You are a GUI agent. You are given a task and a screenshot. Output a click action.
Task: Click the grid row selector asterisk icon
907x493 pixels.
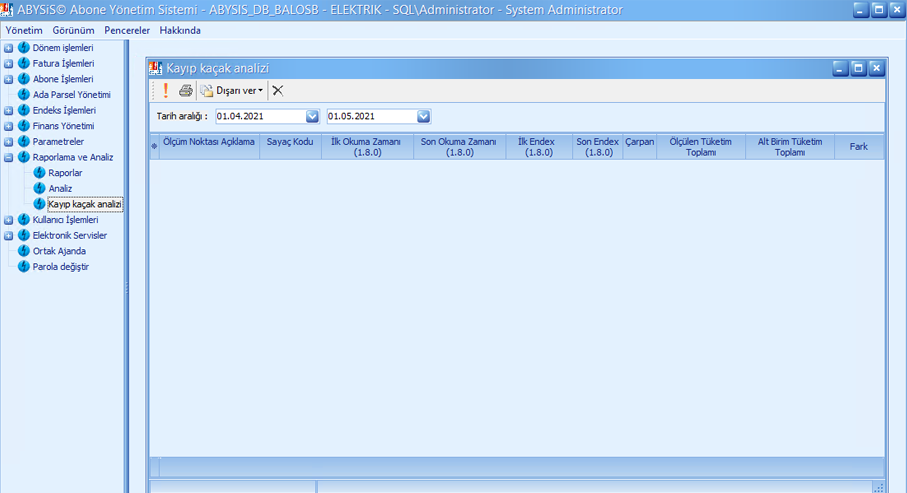[x=154, y=147]
